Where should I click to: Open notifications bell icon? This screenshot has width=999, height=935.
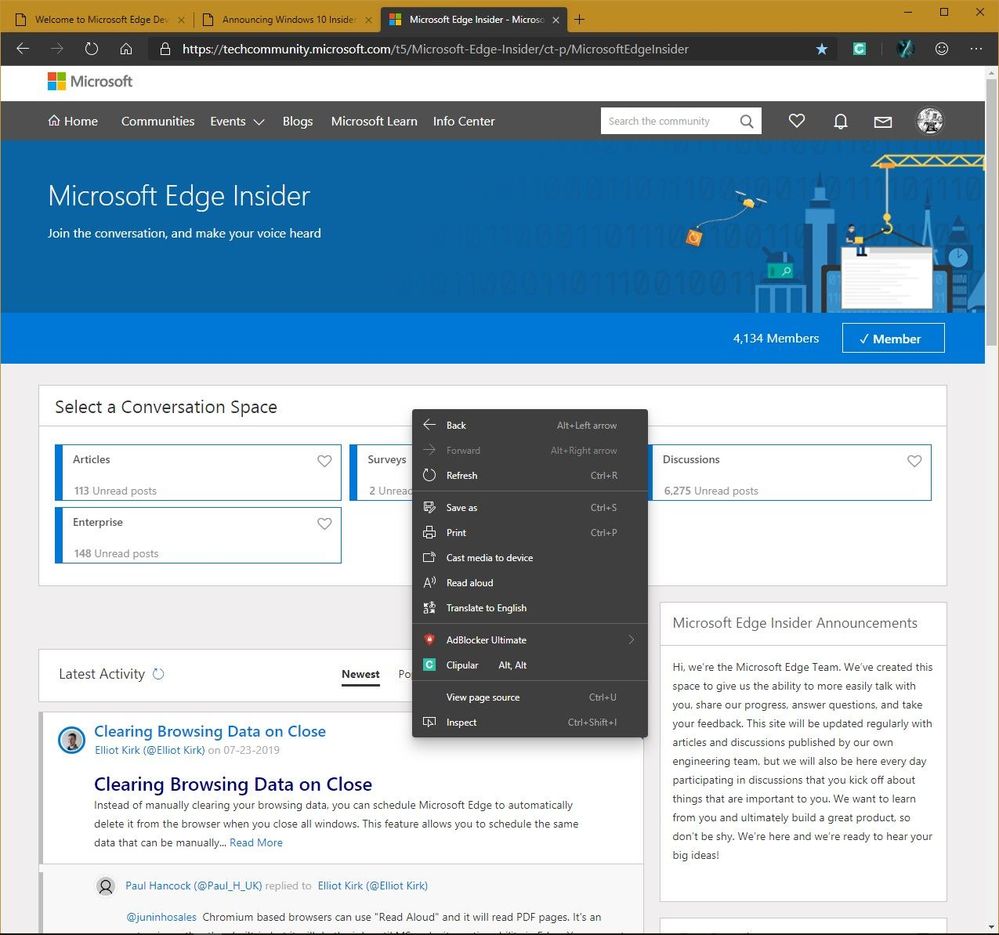840,121
